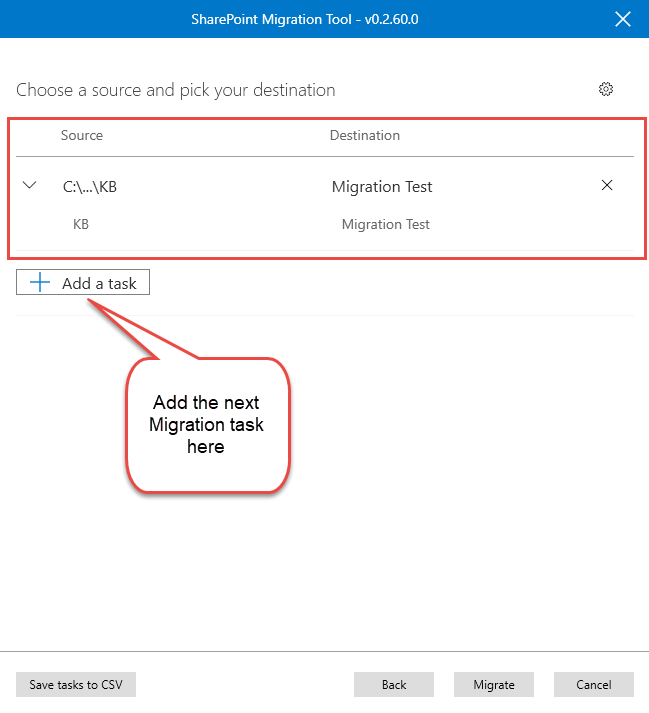
Task: Close the SharePoint Migration Tool window
Action: click(623, 19)
